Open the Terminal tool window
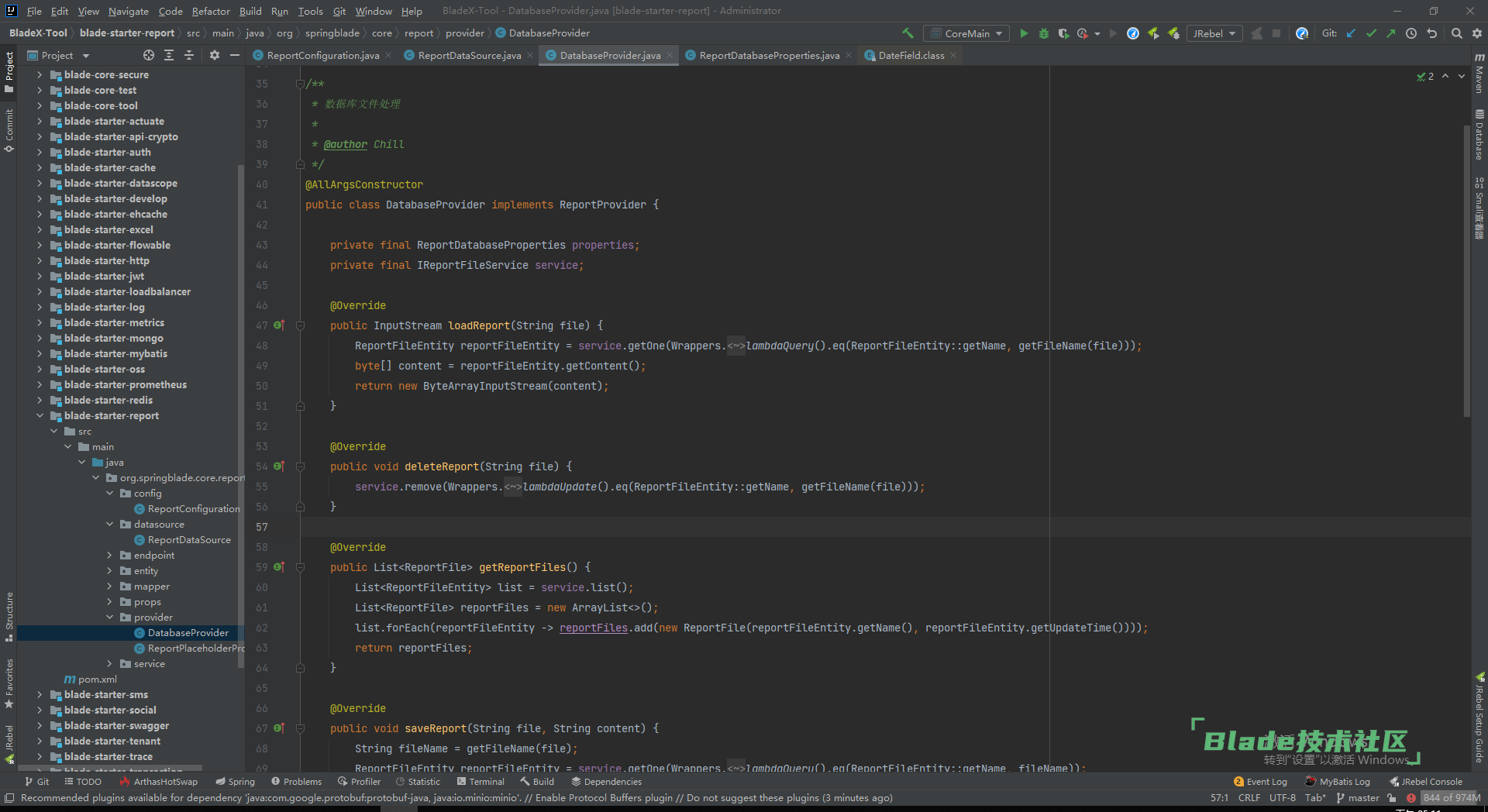 [x=480, y=782]
